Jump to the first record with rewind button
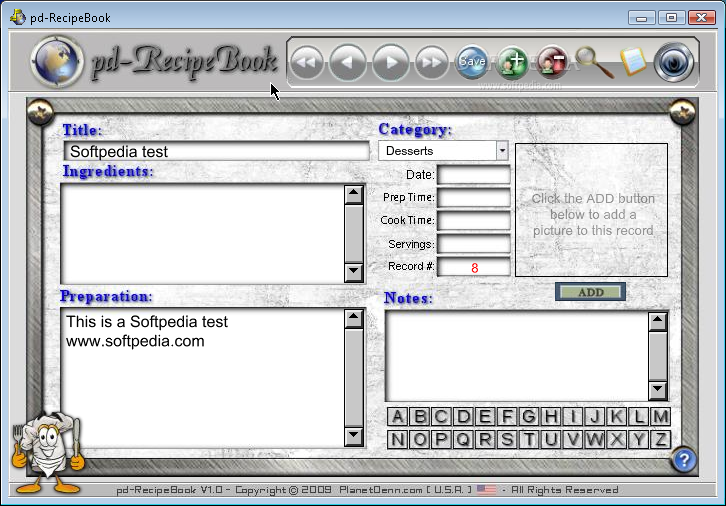Viewport: 726px width, 506px height. pyautogui.click(x=307, y=62)
